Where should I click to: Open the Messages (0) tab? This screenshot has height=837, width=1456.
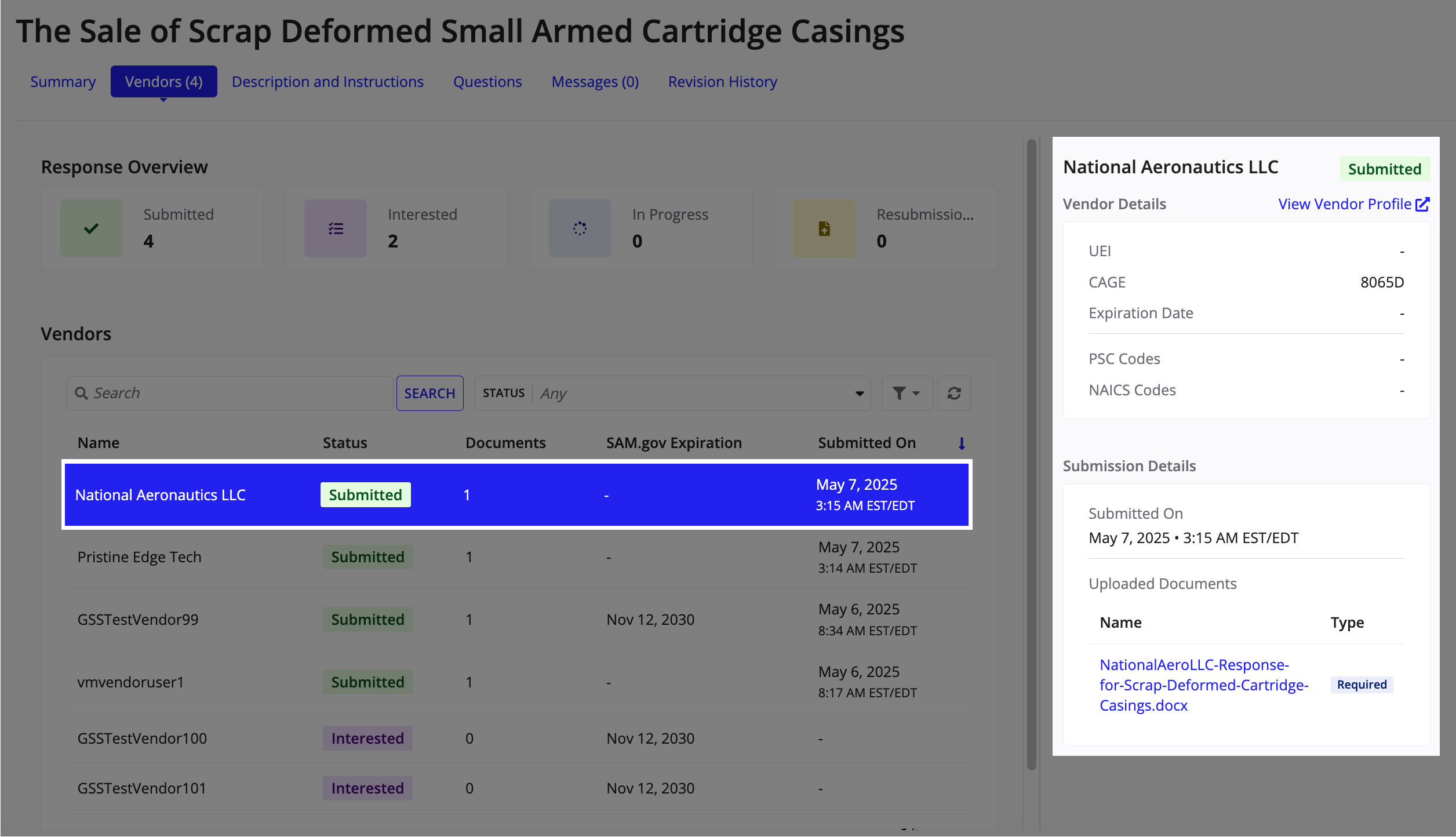[595, 82]
